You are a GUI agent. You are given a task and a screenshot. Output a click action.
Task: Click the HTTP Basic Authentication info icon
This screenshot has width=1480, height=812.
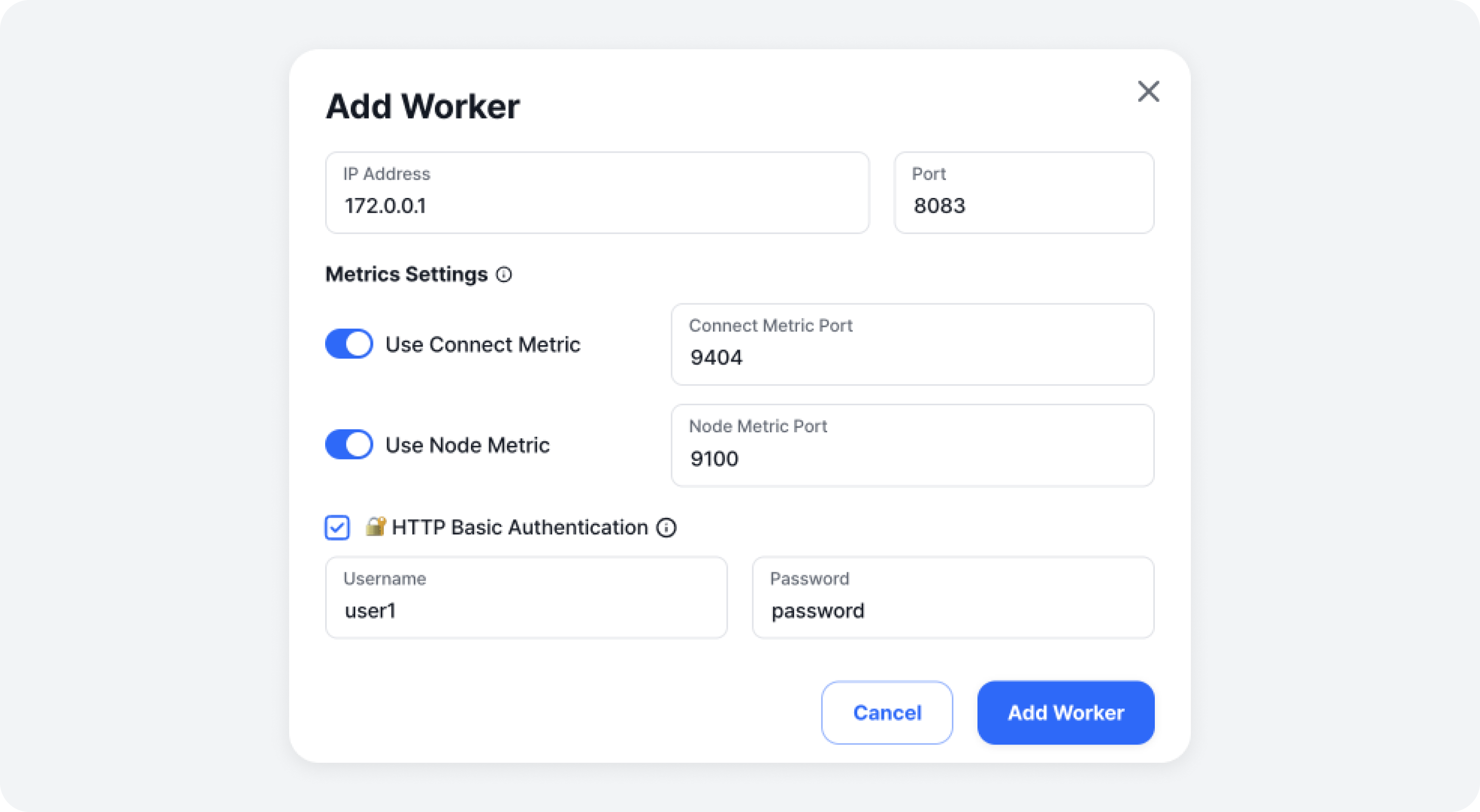(x=667, y=527)
